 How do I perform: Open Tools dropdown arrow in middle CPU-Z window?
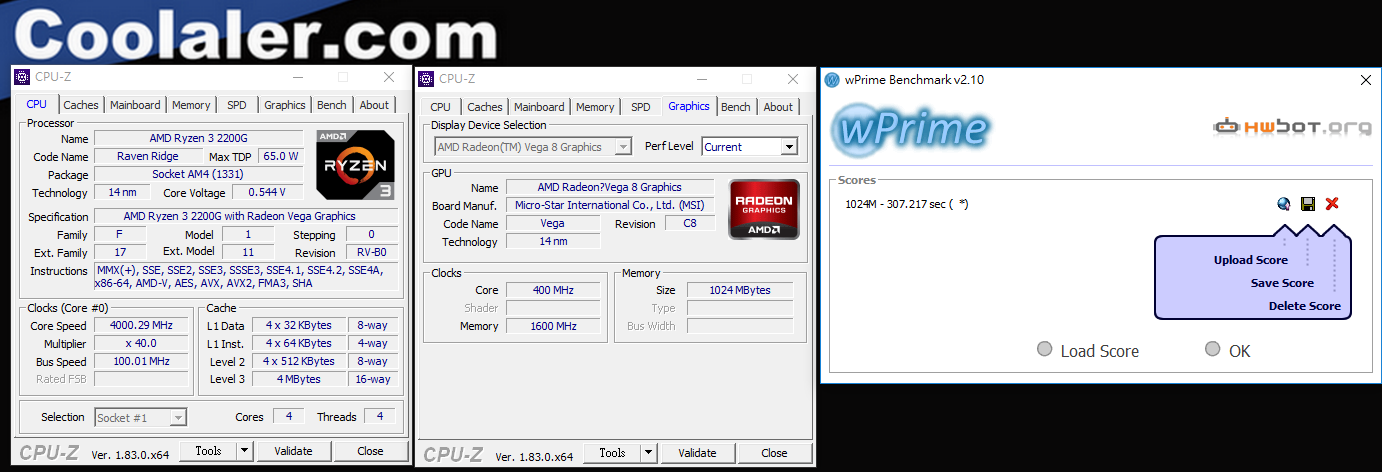tap(649, 453)
